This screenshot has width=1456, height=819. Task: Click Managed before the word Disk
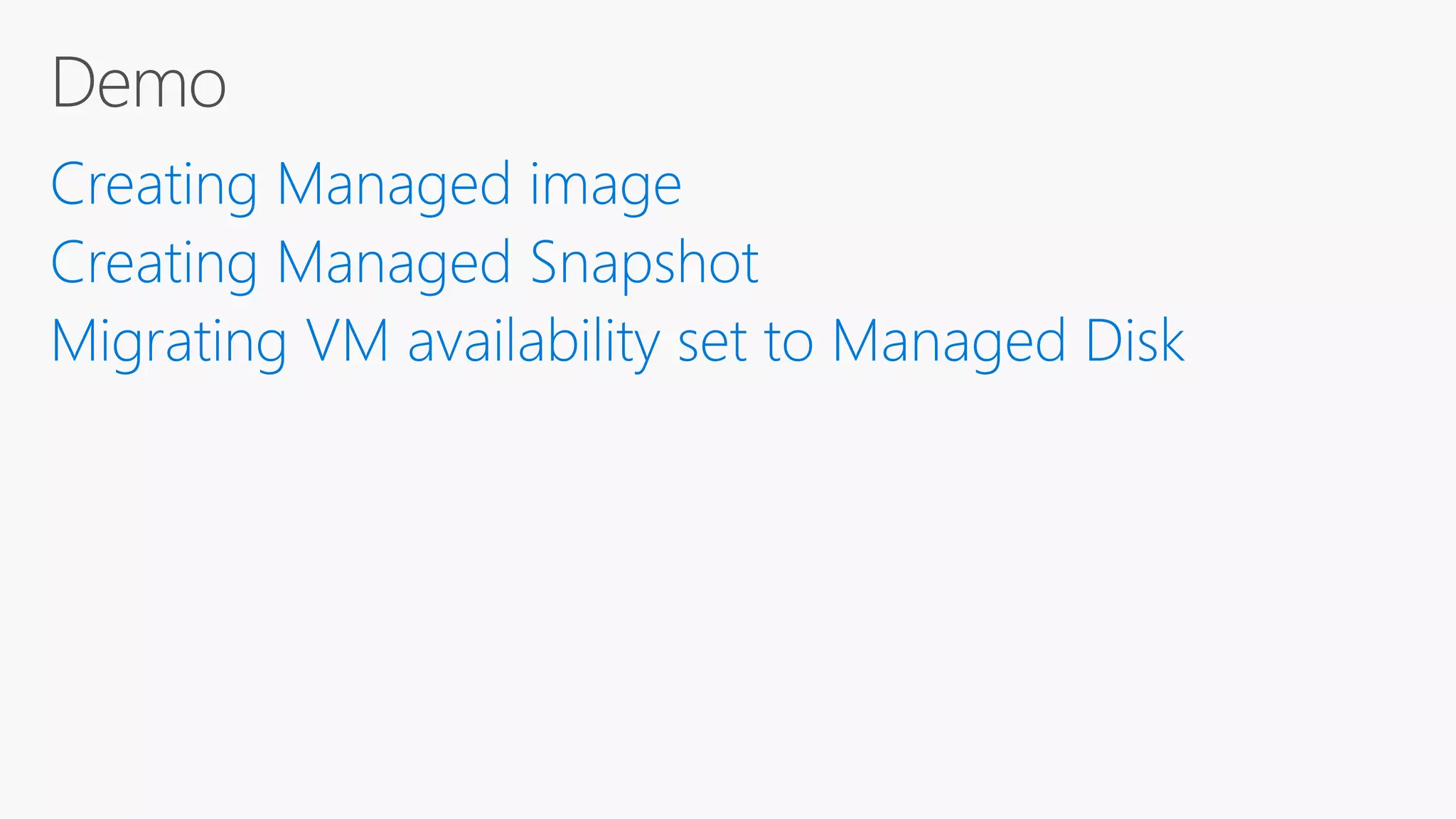(x=949, y=344)
